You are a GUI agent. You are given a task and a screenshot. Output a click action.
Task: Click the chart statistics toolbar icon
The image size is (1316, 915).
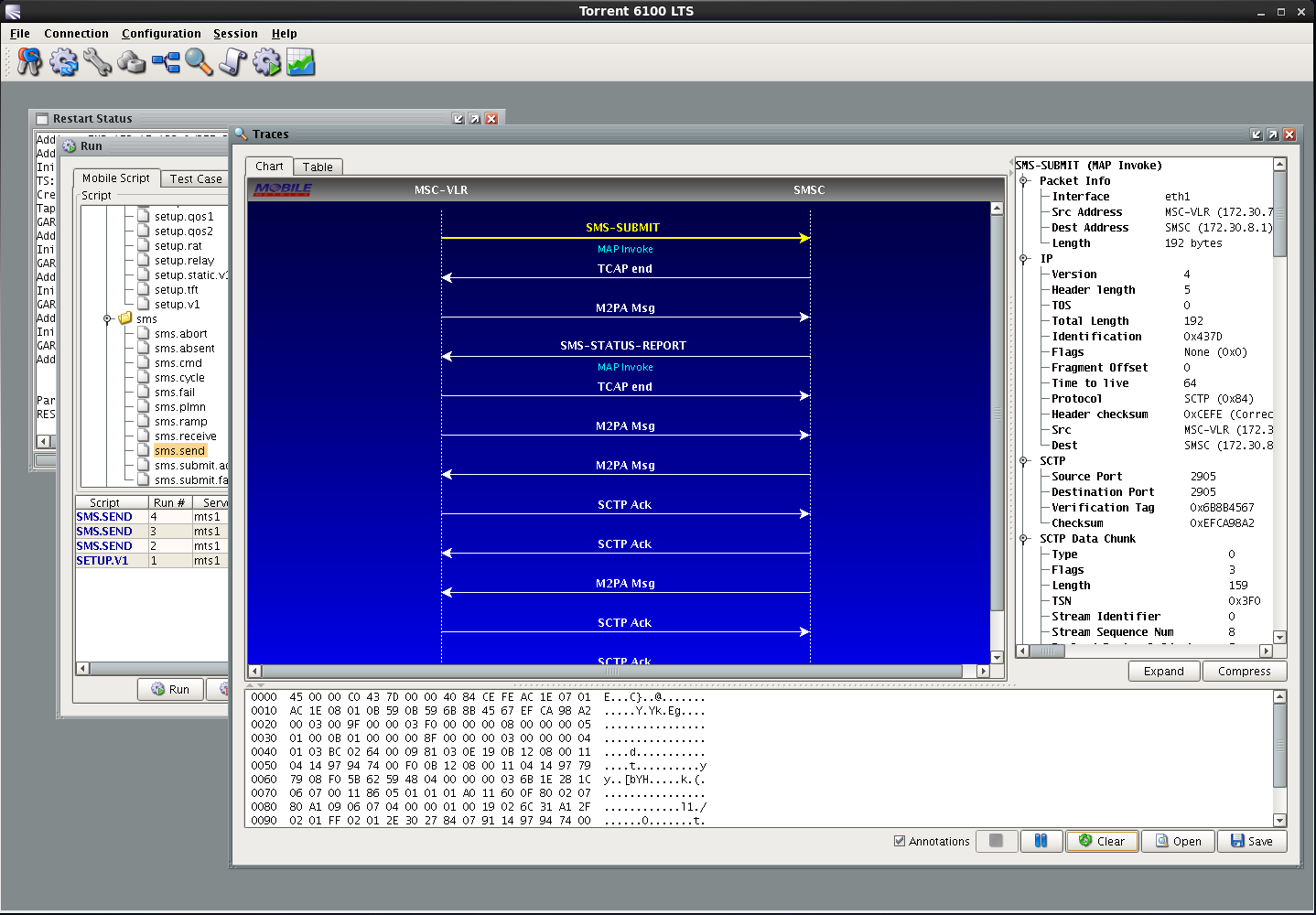[300, 62]
